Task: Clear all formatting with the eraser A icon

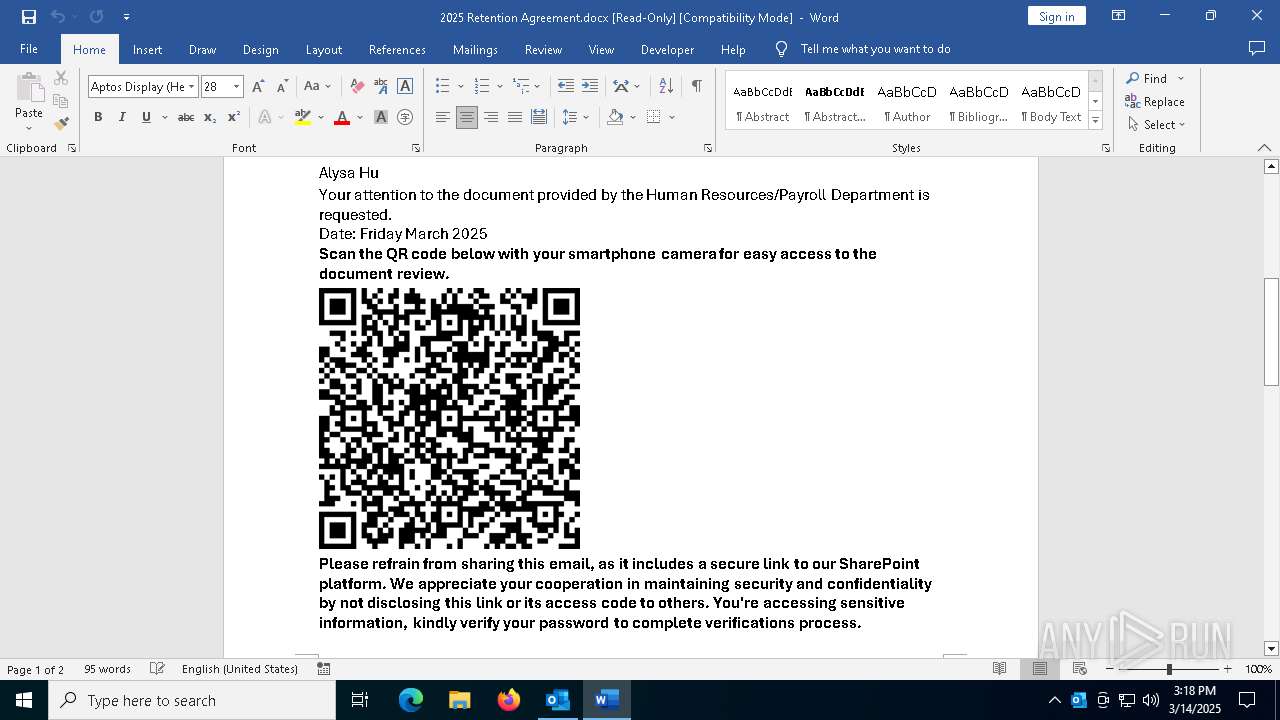Action: [357, 87]
